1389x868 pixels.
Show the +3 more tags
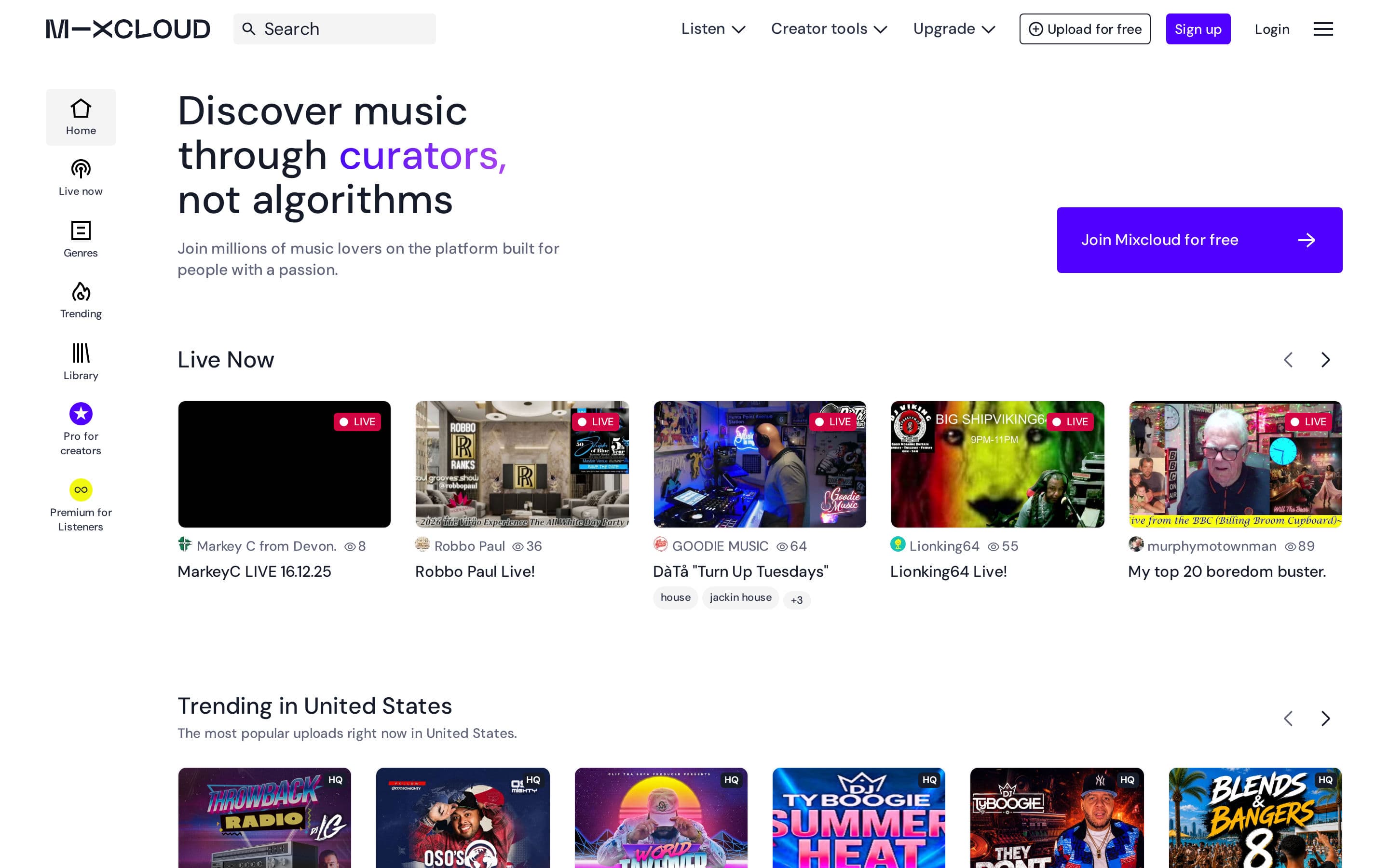click(797, 600)
